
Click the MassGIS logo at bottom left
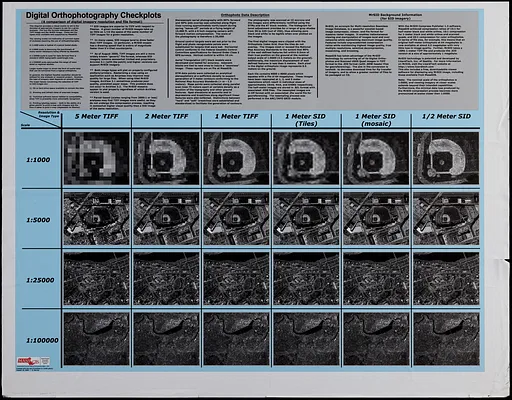coord(33,361)
